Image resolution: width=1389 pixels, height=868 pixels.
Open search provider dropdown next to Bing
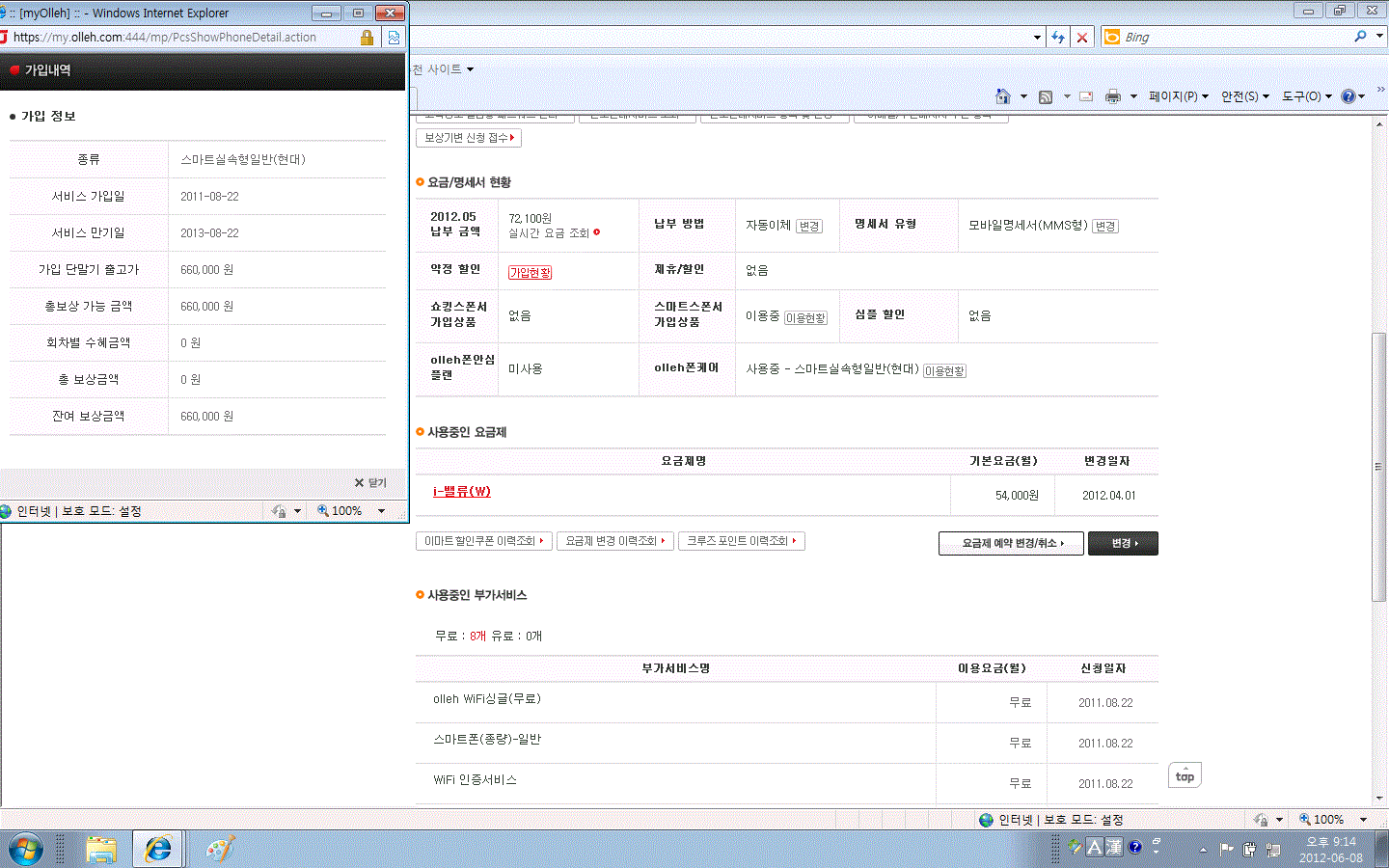(1379, 37)
